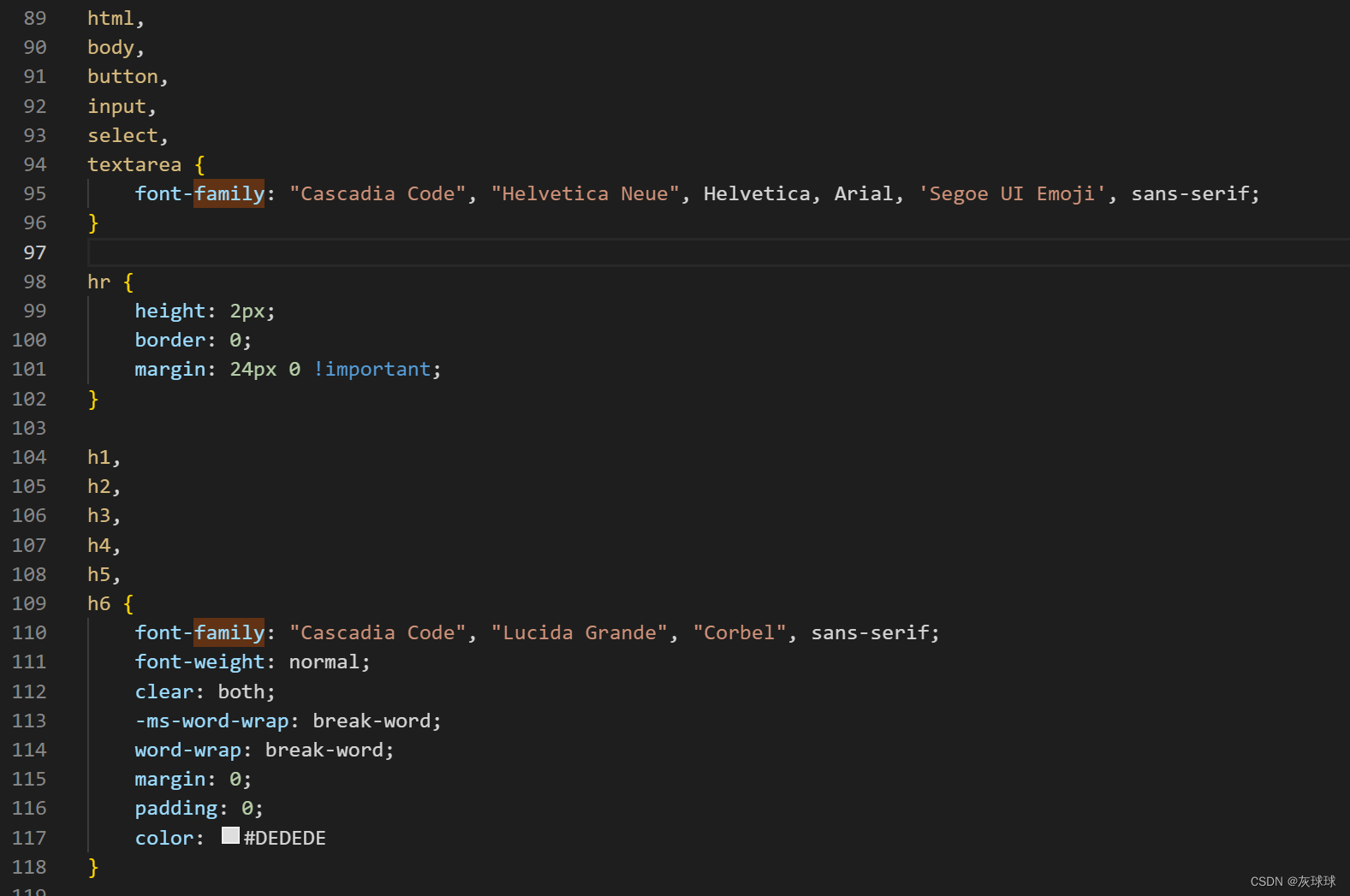Click the 'button,' selector text
Image resolution: width=1350 pixels, height=896 pixels.
(128, 77)
